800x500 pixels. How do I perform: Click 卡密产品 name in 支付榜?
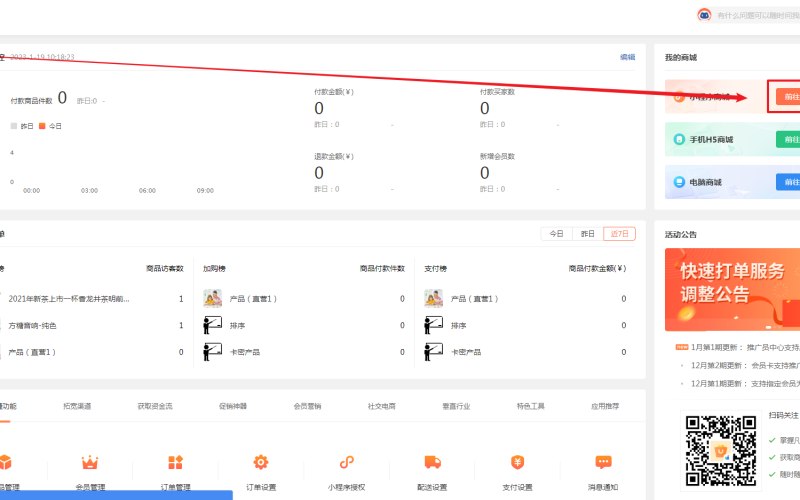click(x=466, y=352)
